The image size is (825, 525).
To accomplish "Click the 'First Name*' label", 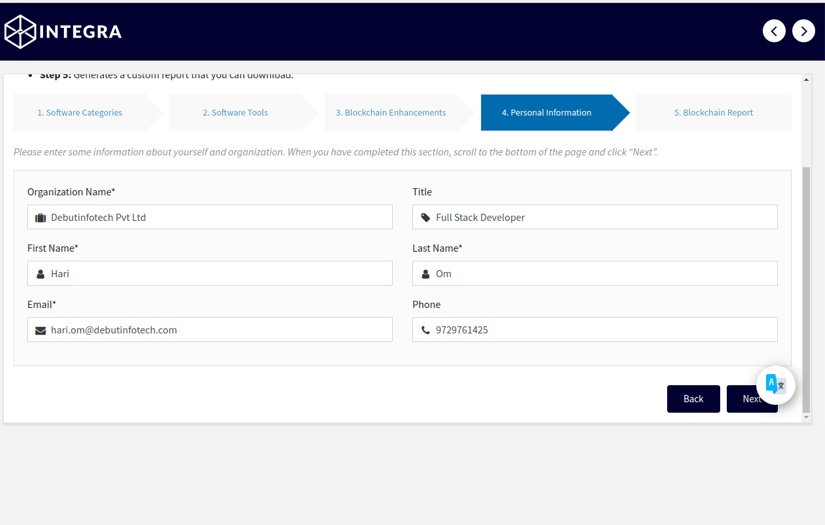I will pos(53,248).
